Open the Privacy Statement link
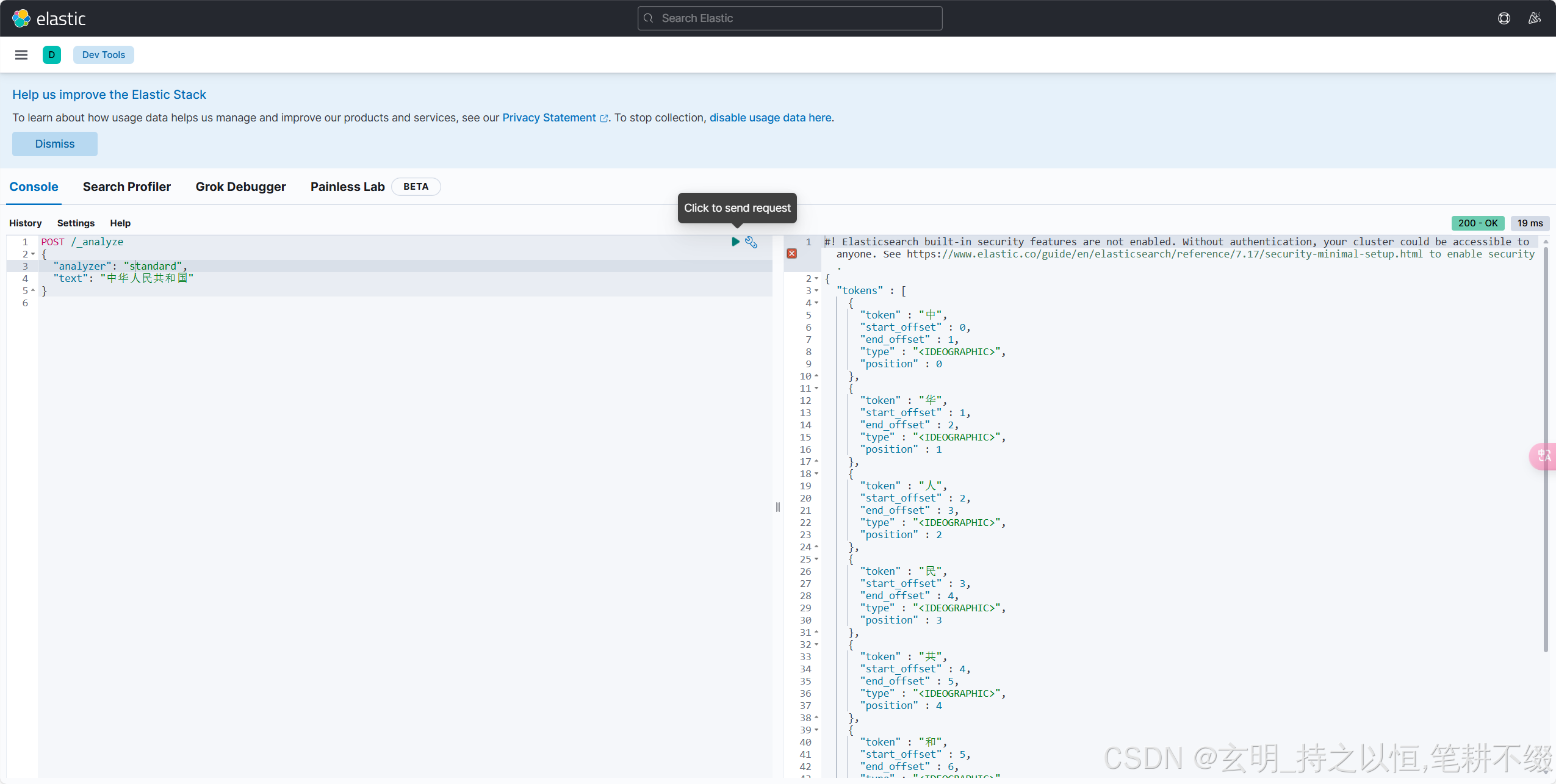 pos(549,118)
